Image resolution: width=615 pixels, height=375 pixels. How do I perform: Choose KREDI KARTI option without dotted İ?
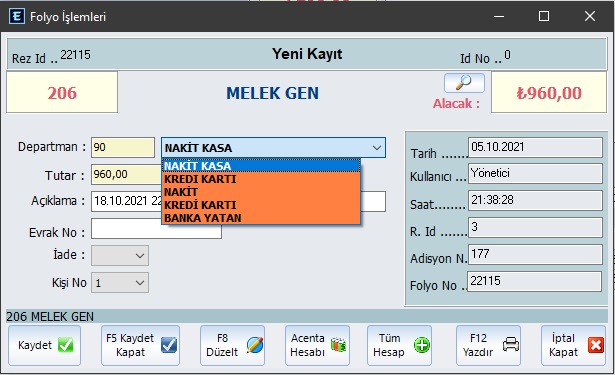coord(261,179)
